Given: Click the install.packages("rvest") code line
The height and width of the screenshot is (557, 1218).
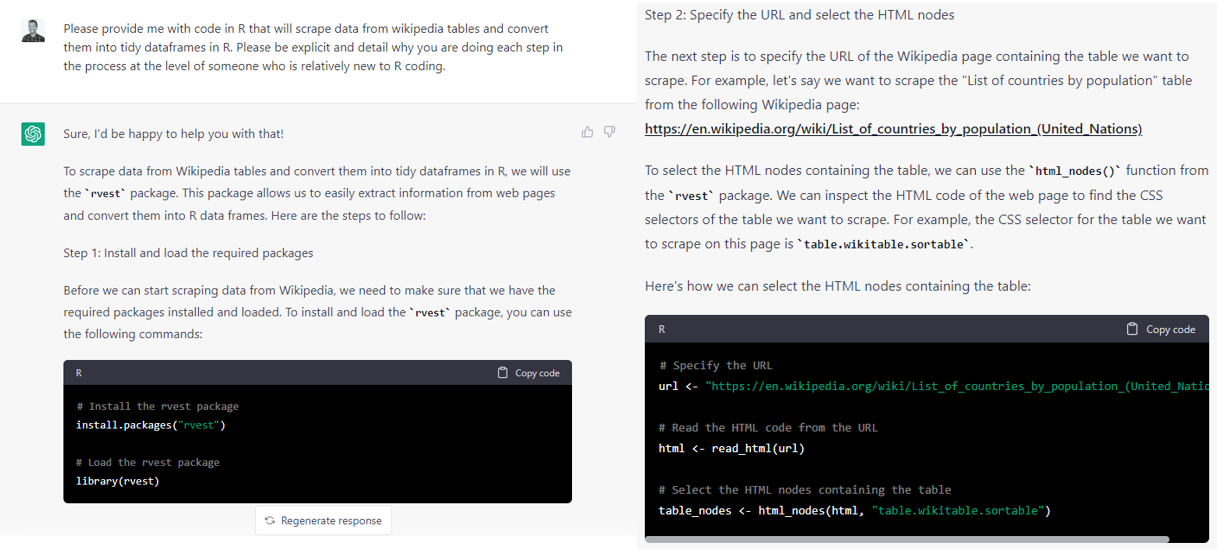Looking at the screenshot, I should [x=151, y=425].
